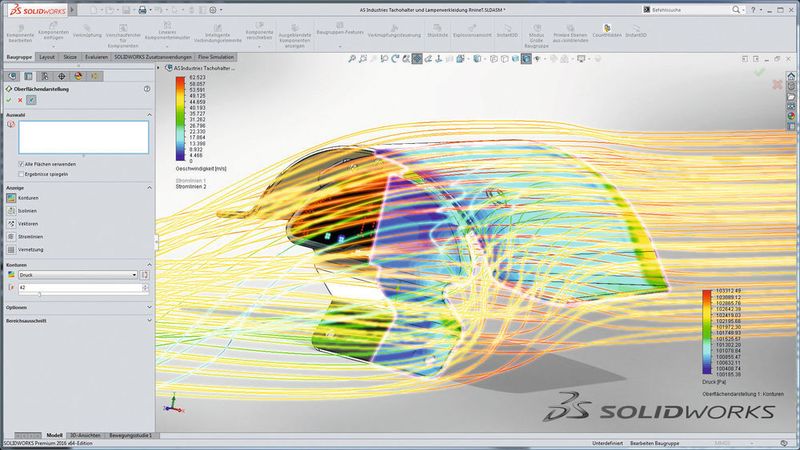The width and height of the screenshot is (800, 450).
Task: Open the Bewegungsstudie 1 bottom tab
Action: (130, 435)
